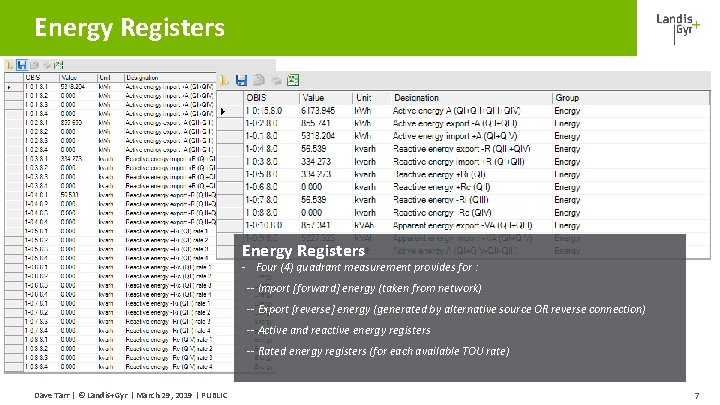This screenshot has width=720, height=405.
Task: Open the folder icon in the right table window toolbar
Action: (x=224, y=80)
